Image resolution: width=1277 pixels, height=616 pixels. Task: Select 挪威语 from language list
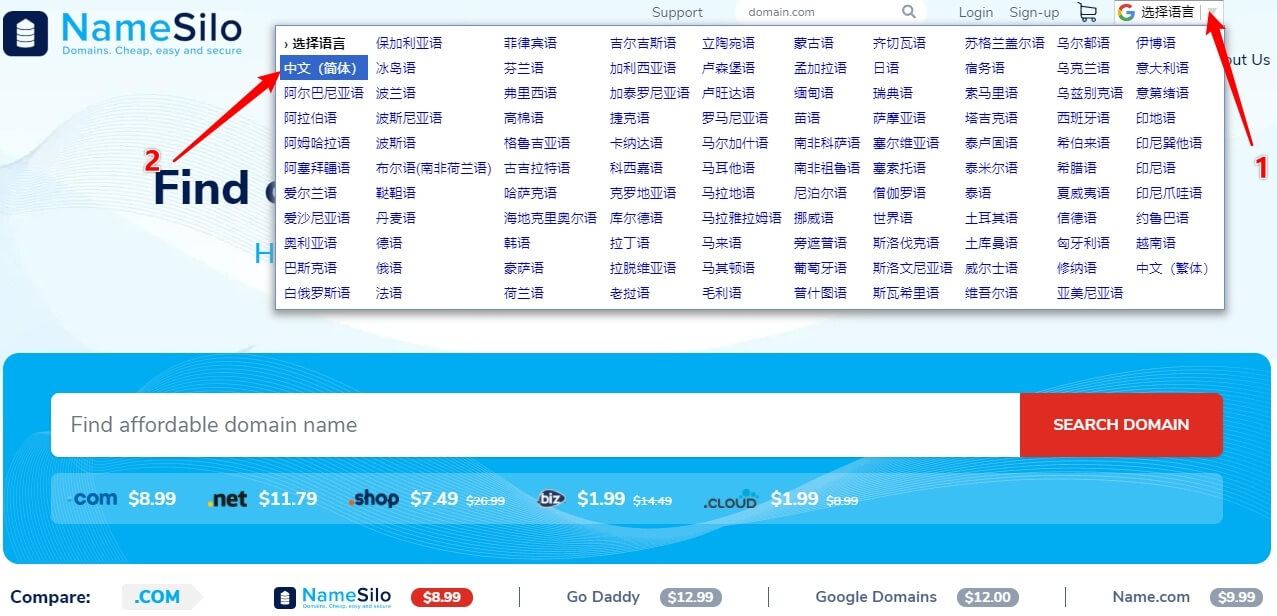click(x=813, y=218)
